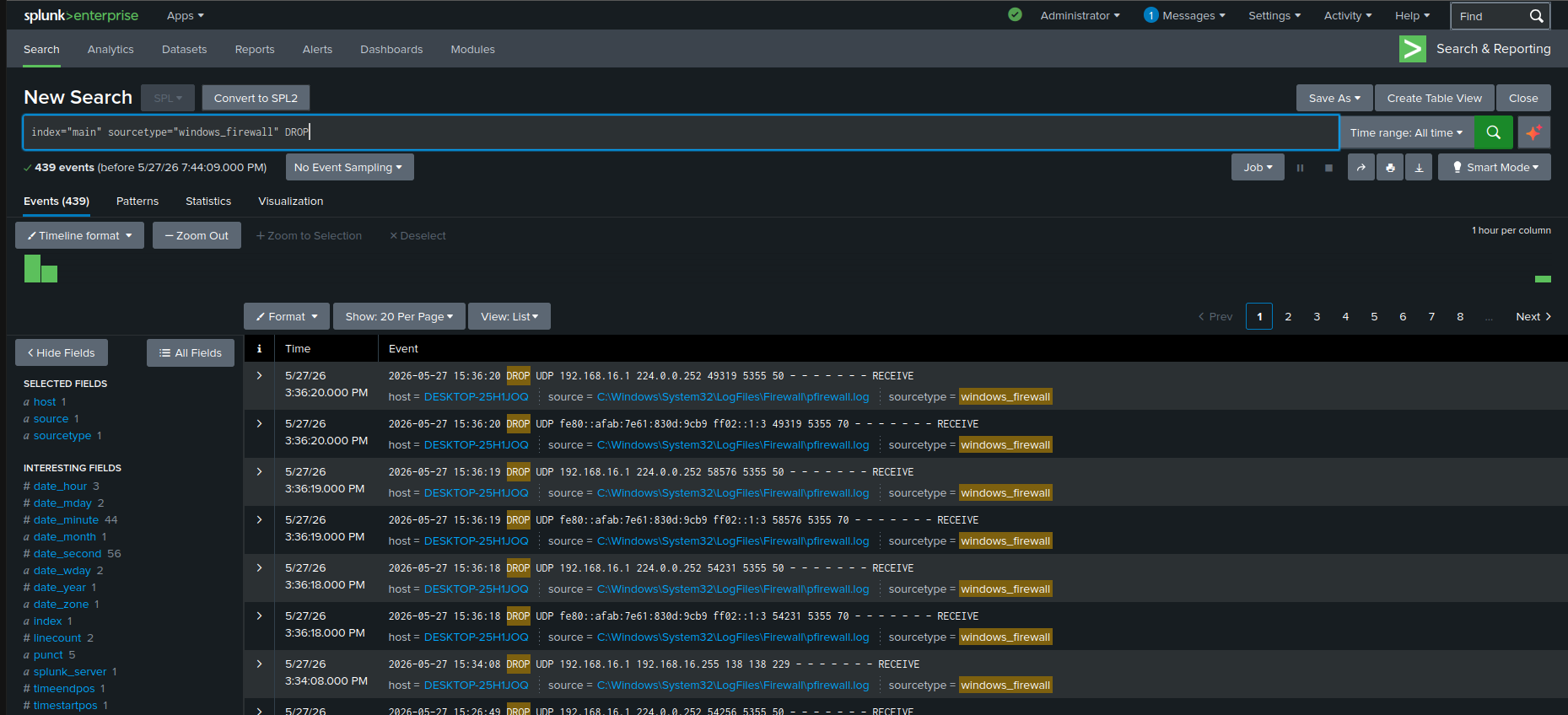Image resolution: width=1568 pixels, height=715 pixels.
Task: Click the Find input field
Action: (x=1491, y=16)
